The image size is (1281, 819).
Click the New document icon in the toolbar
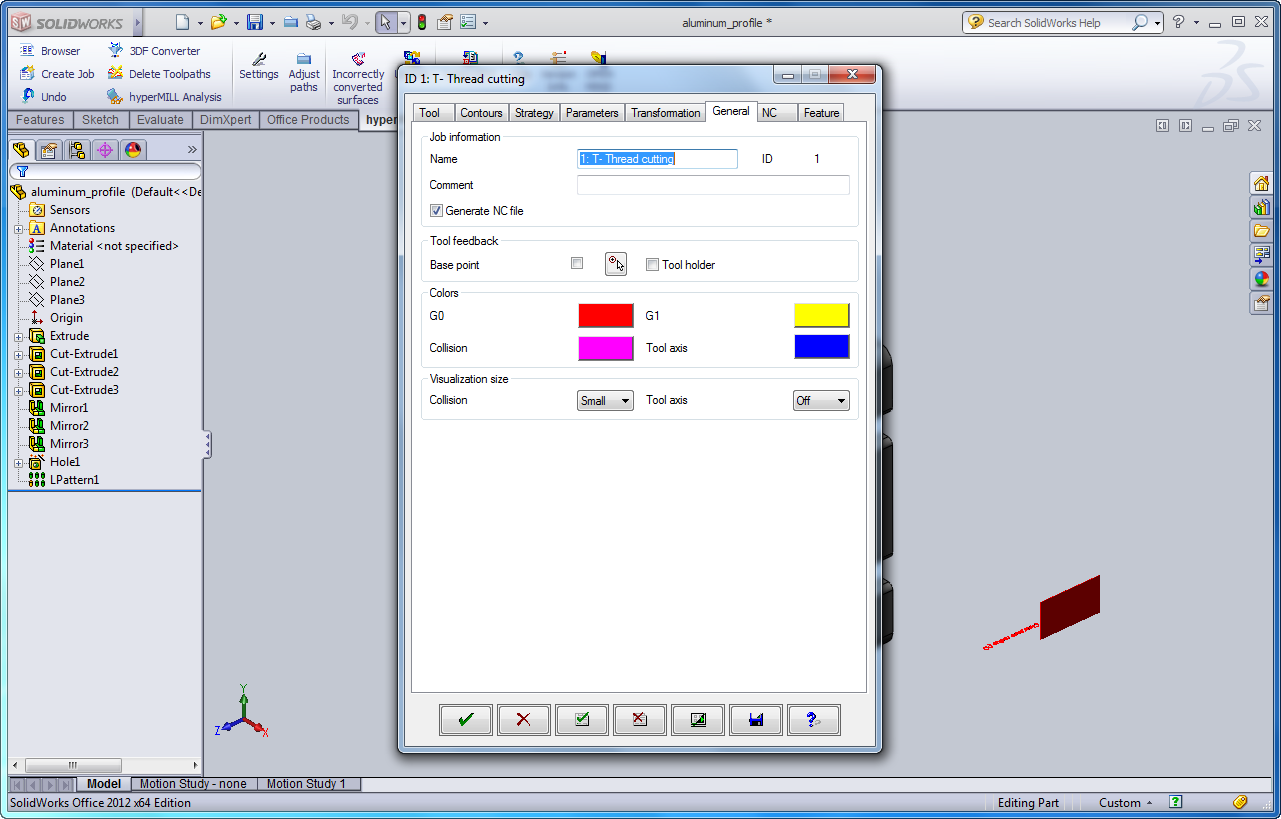coord(181,22)
